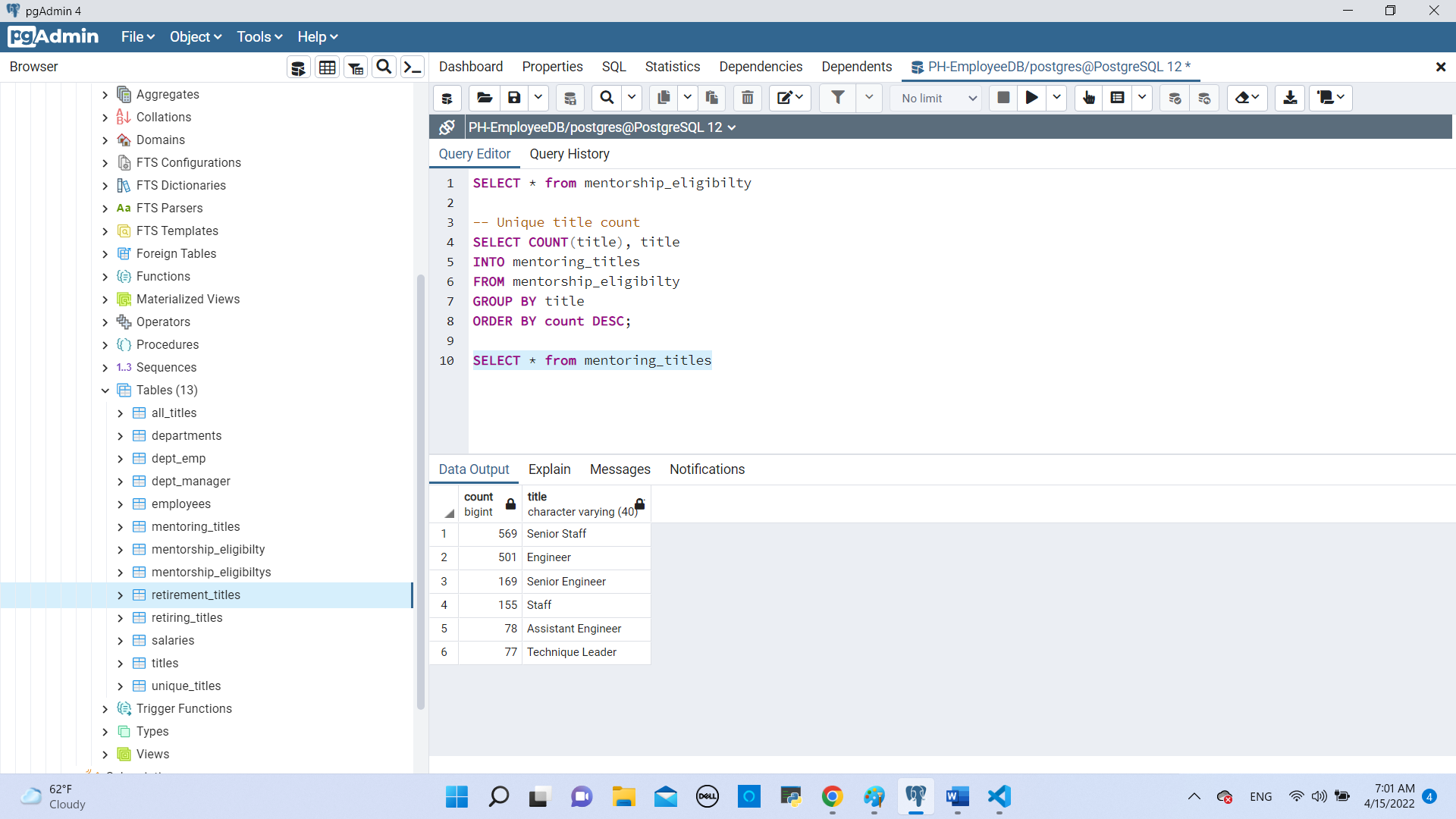The width and height of the screenshot is (1456, 819).
Task: Select the Dashboard tab
Action: (470, 67)
